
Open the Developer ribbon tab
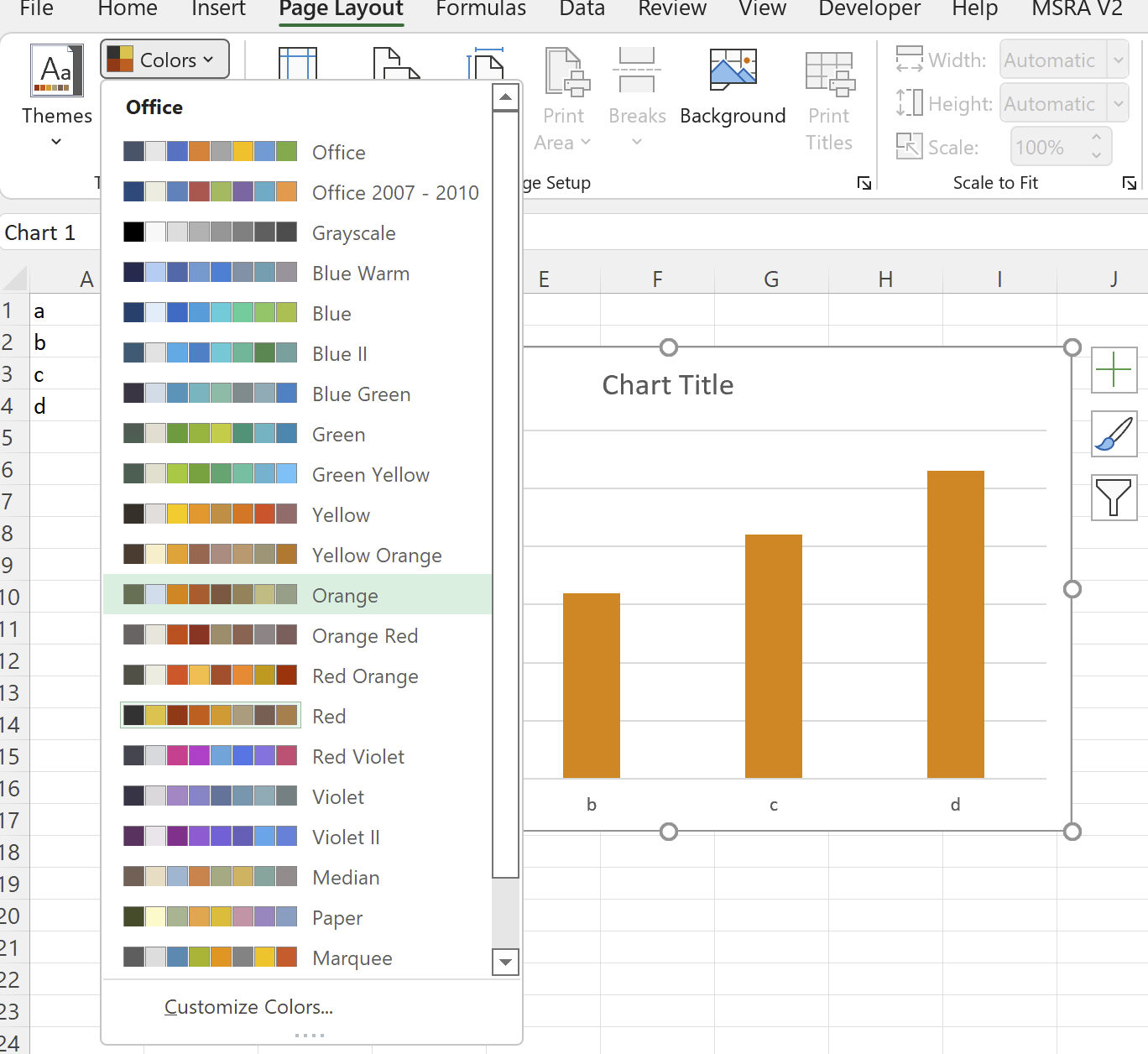click(869, 10)
